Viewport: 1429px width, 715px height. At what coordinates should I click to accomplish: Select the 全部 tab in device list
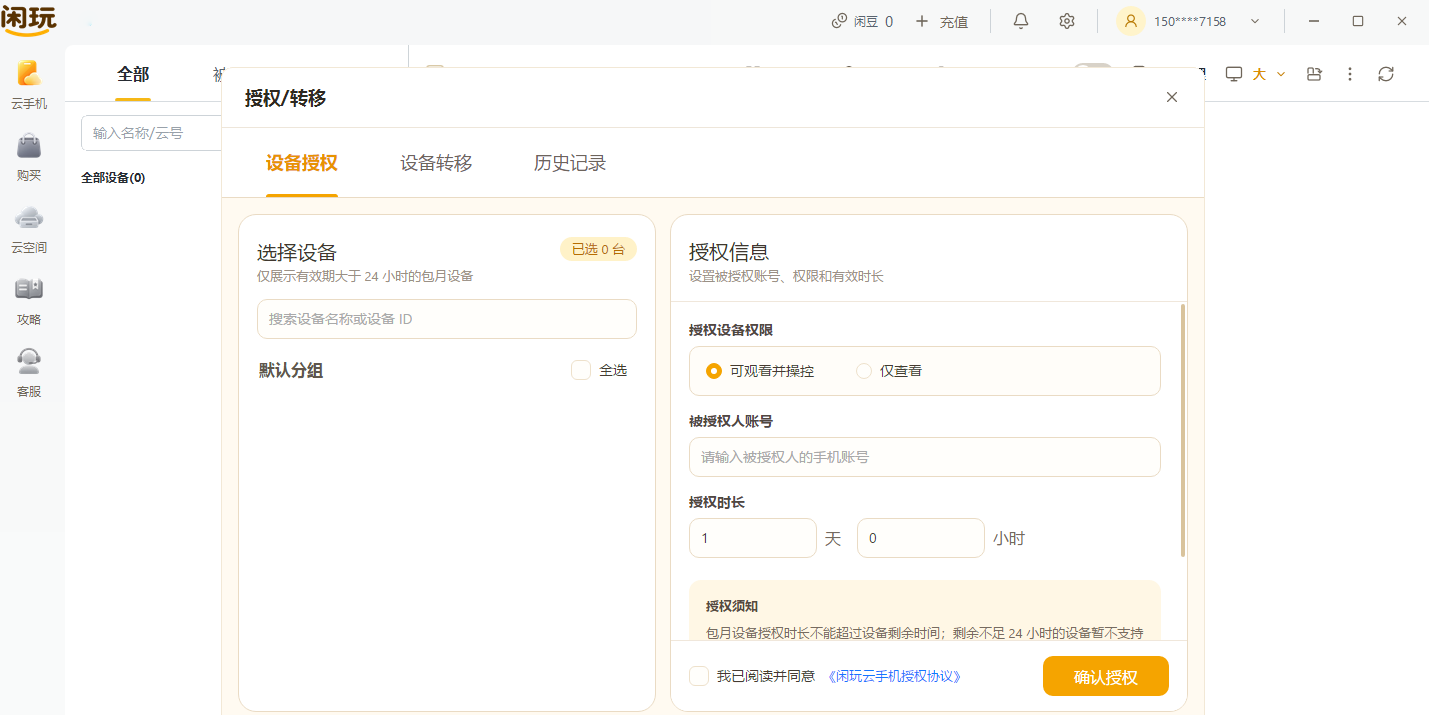point(133,74)
